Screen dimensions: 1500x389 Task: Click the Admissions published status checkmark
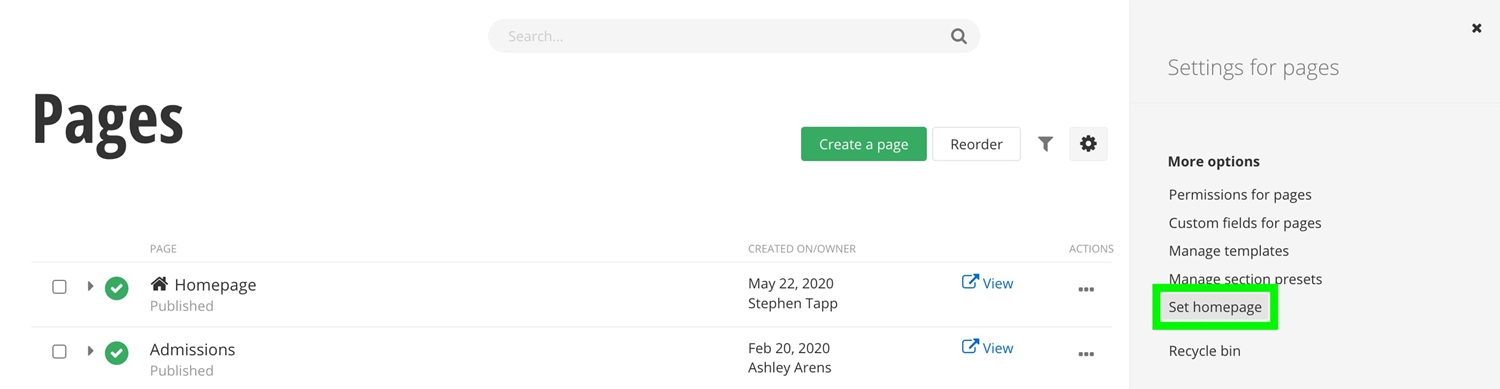(x=117, y=353)
